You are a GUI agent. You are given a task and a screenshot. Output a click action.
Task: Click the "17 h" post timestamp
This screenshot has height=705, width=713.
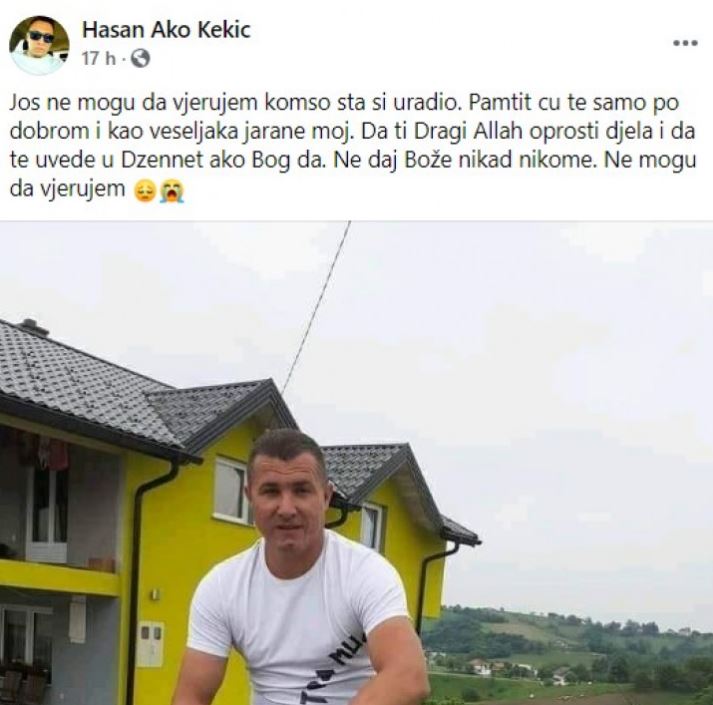[x=98, y=59]
